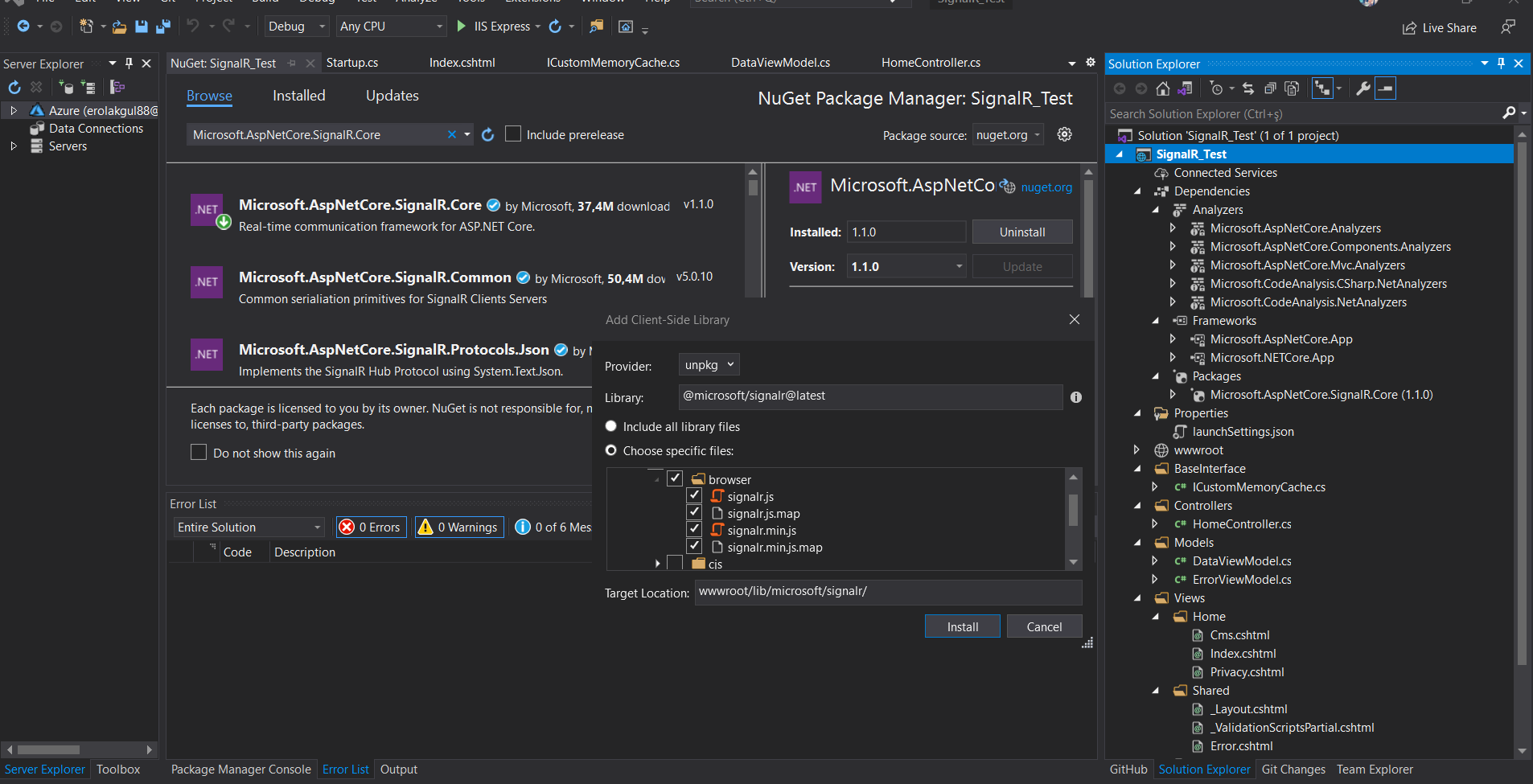Click Collapse All in Solution Explorer toolbar

(x=1270, y=88)
